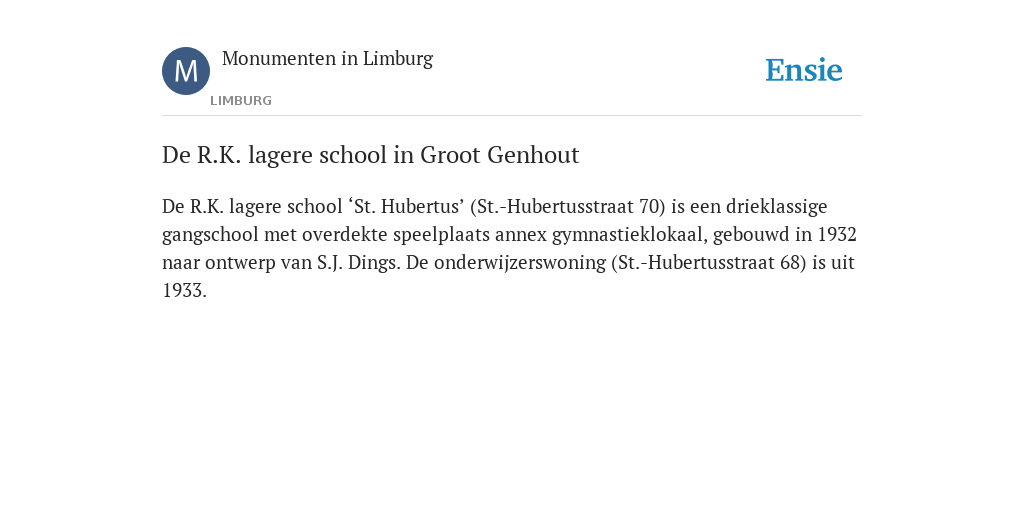This screenshot has height=512, width=1024.
Task: Click the word 'gymnastieklokaal' in the paragraph
Action: [x=630, y=234]
